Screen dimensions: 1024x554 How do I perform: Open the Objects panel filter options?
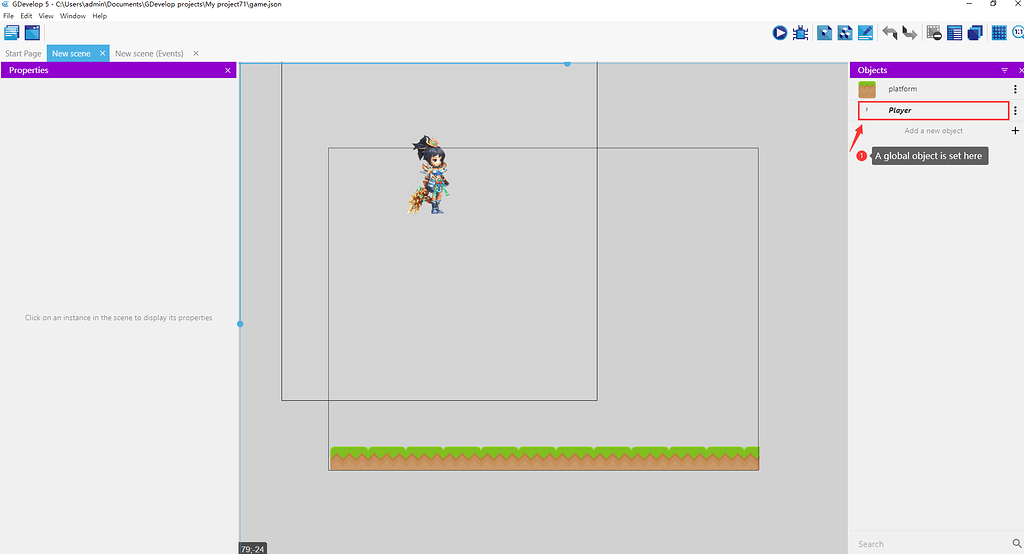[x=1004, y=71]
